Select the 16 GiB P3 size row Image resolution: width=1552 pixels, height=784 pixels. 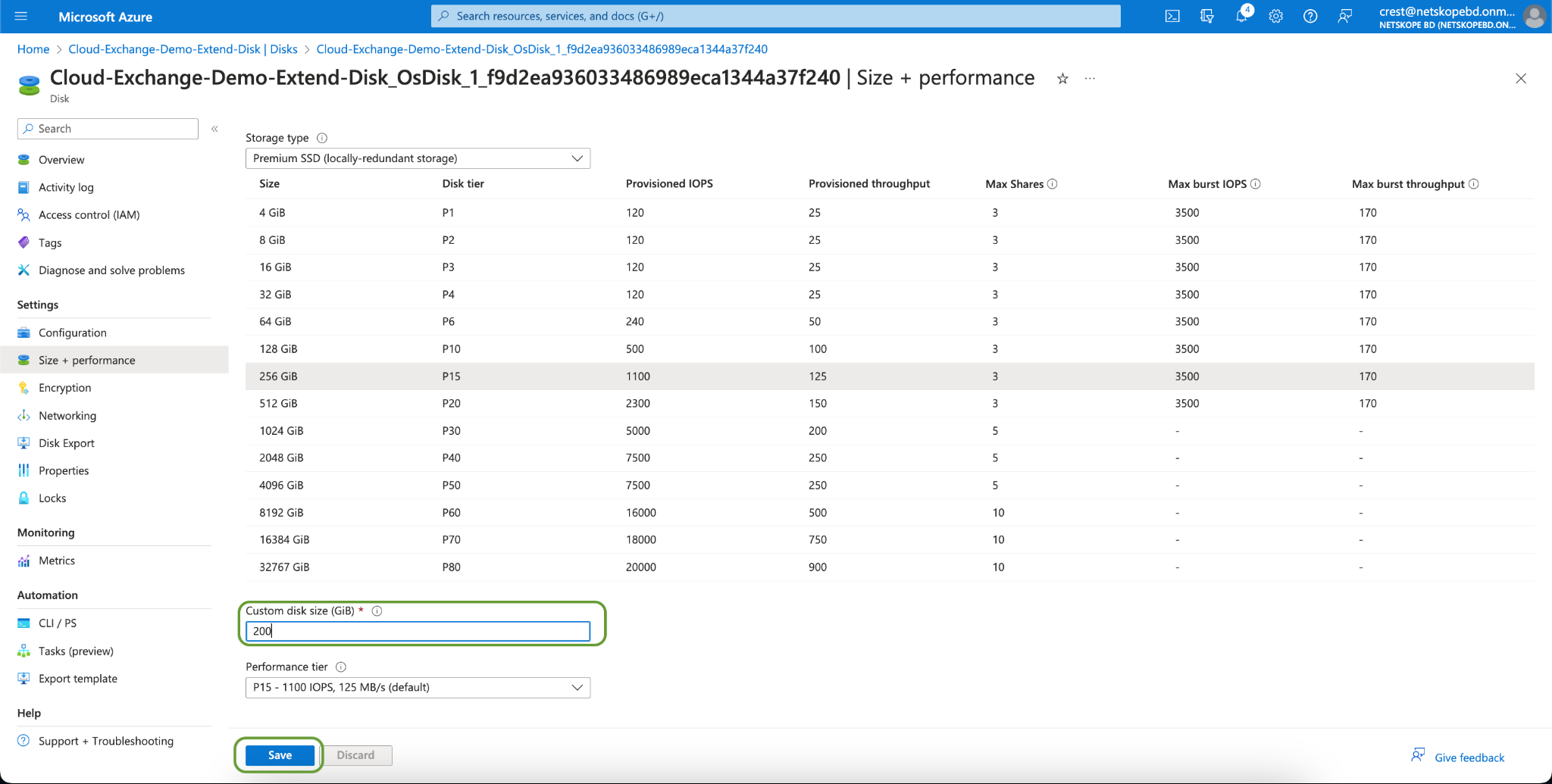[890, 267]
